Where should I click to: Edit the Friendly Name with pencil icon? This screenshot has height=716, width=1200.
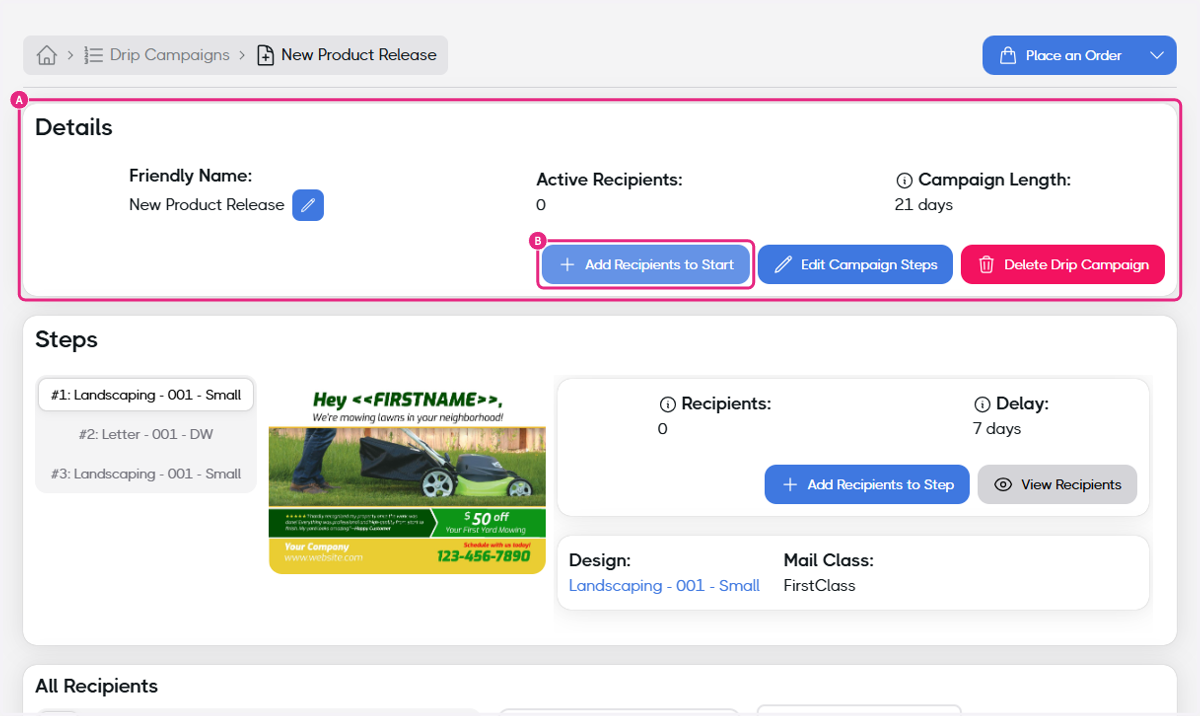pos(308,205)
